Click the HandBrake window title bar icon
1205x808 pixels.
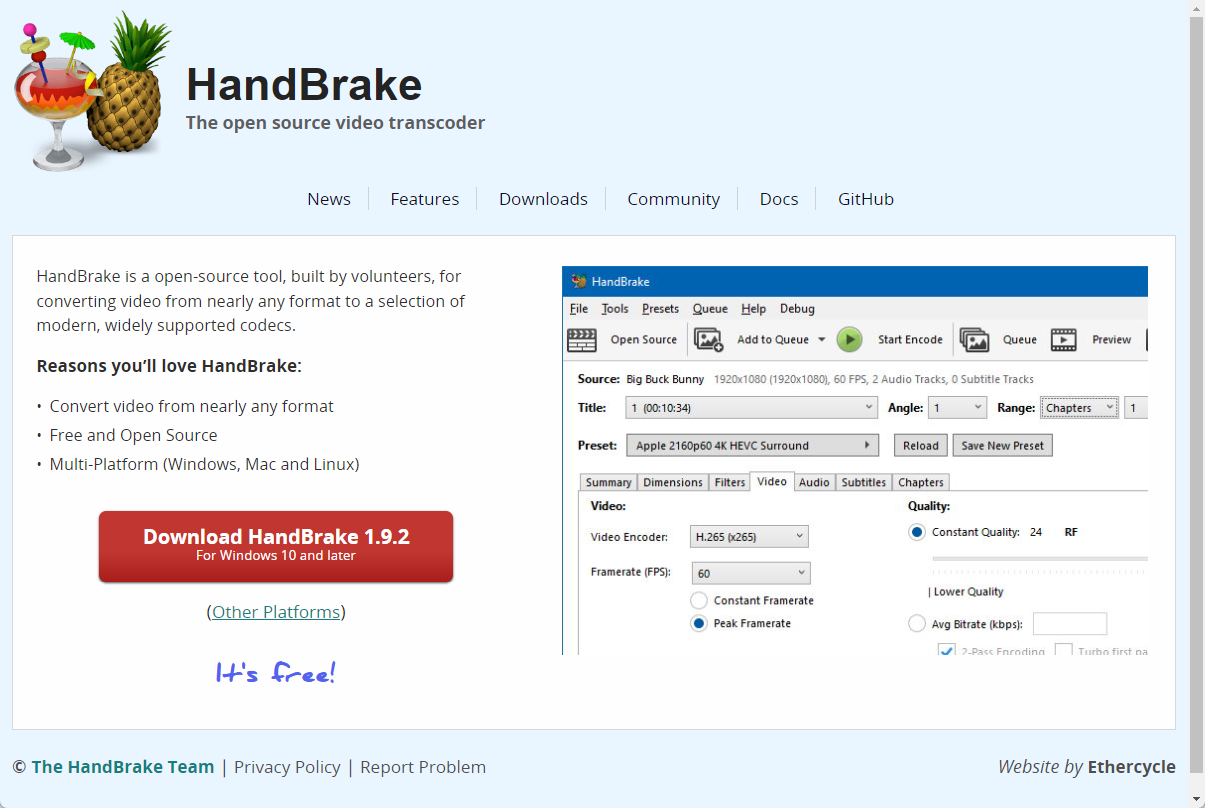579,281
